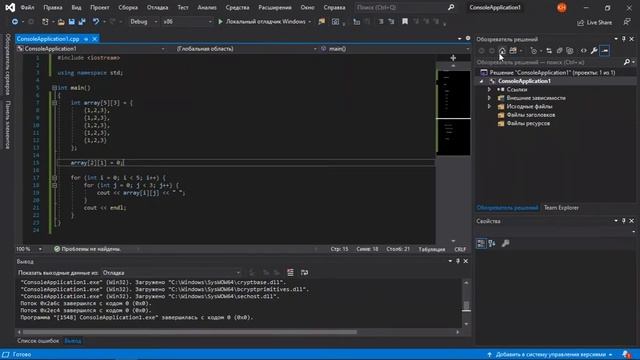Screen dimensions: 640x360
Task: Open the Глобальная область scope dropdown
Action: 242,49
